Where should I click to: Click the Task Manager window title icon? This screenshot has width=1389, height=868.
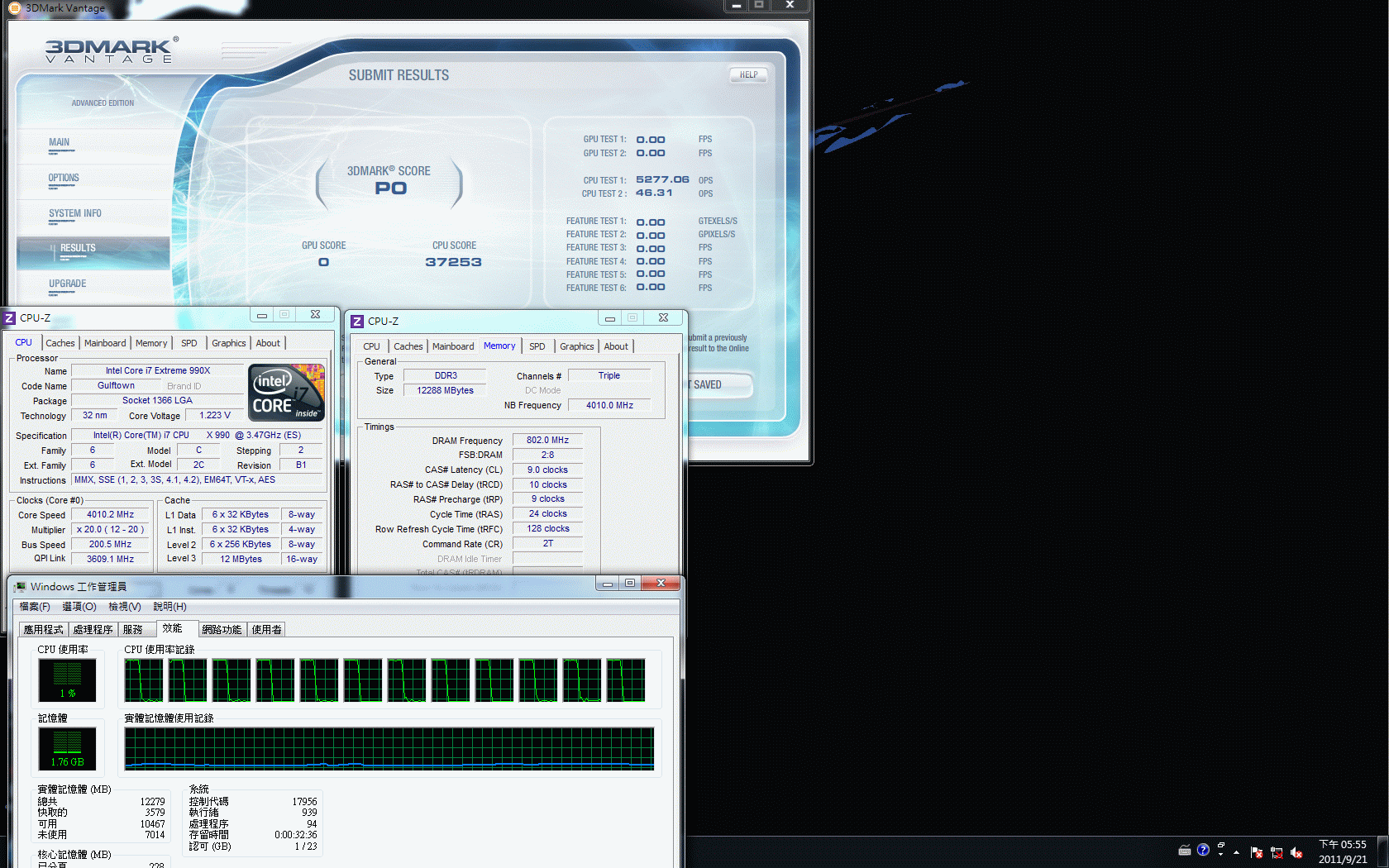tap(20, 586)
